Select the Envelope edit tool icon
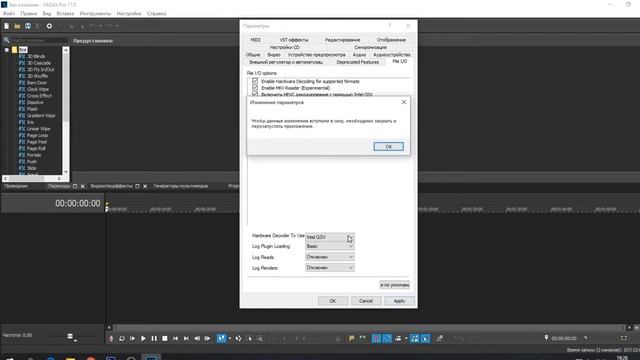This screenshot has height=360, width=640. 238,338
